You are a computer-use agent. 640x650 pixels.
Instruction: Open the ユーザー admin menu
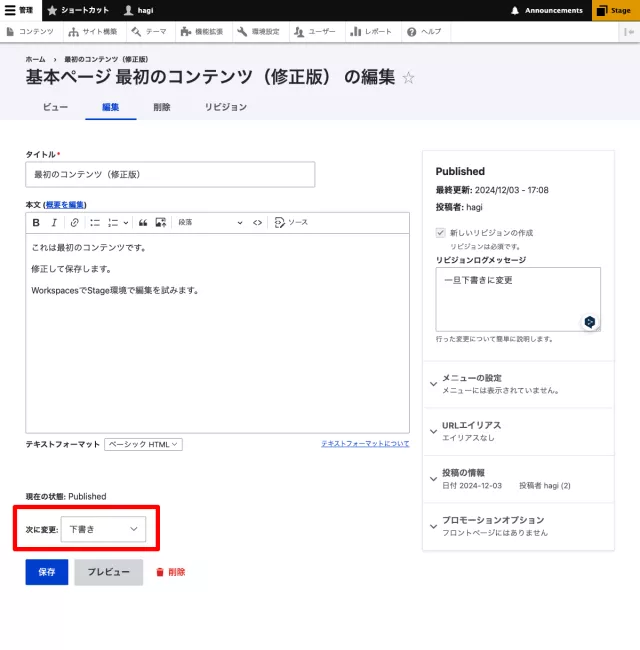(315, 32)
